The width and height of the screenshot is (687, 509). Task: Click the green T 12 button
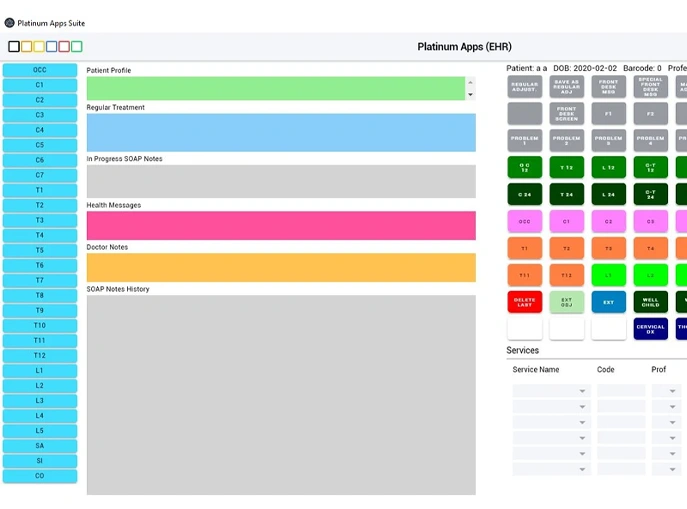[567, 167]
